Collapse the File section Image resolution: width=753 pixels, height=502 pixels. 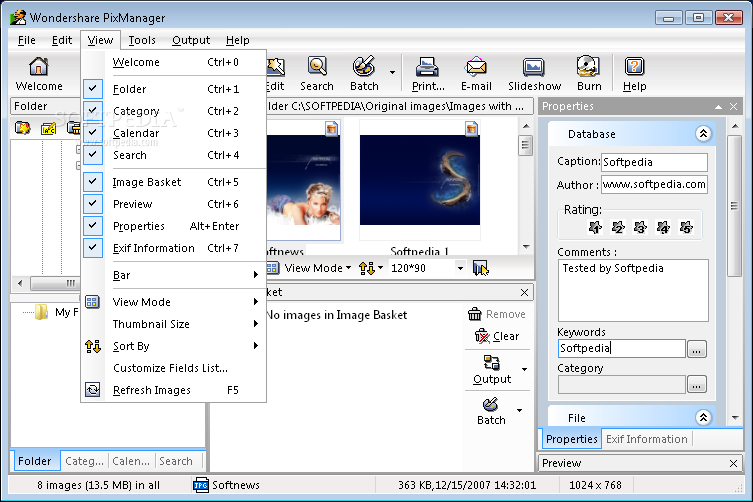pos(703,417)
